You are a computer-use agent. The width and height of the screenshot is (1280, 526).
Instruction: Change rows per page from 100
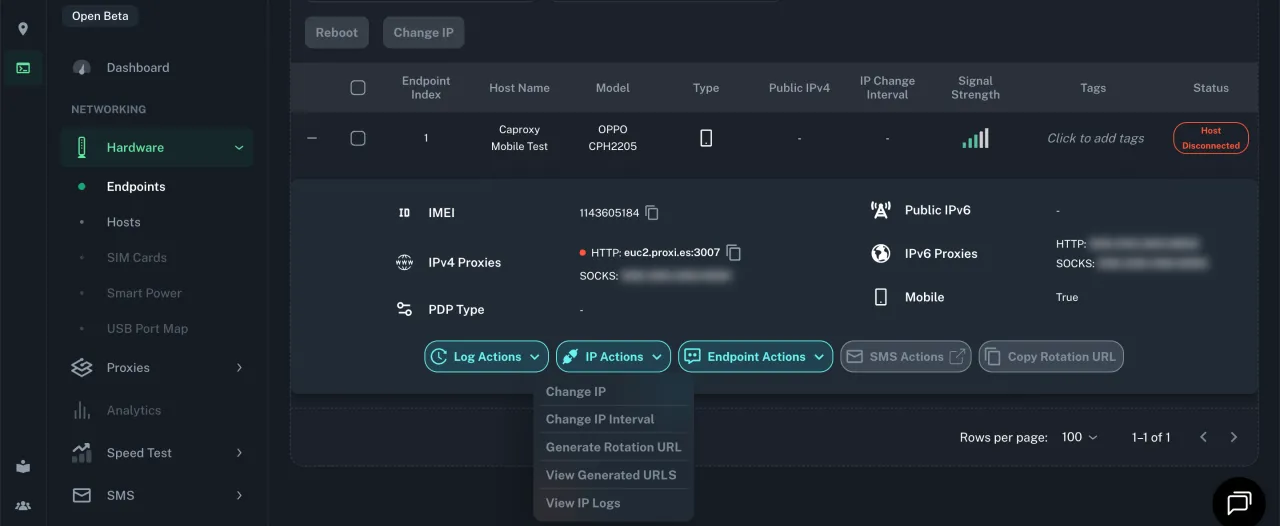click(1079, 438)
